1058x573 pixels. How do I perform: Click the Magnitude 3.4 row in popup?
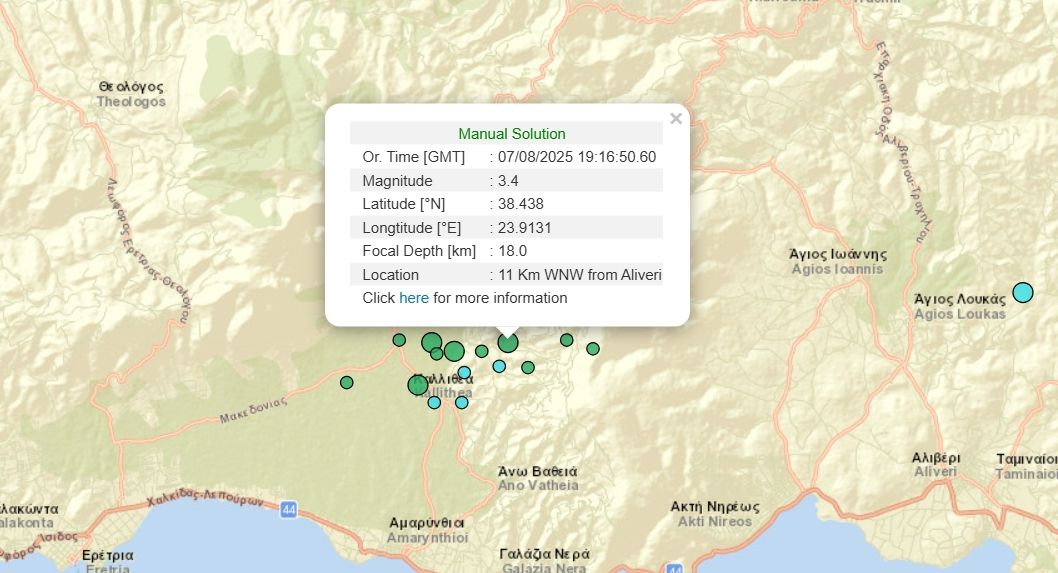pyautogui.click(x=506, y=181)
